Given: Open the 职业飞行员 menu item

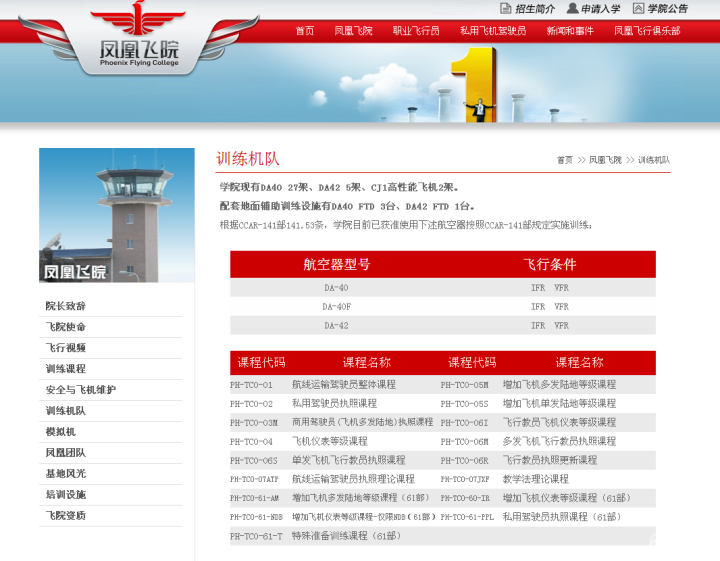Looking at the screenshot, I should tap(416, 31).
